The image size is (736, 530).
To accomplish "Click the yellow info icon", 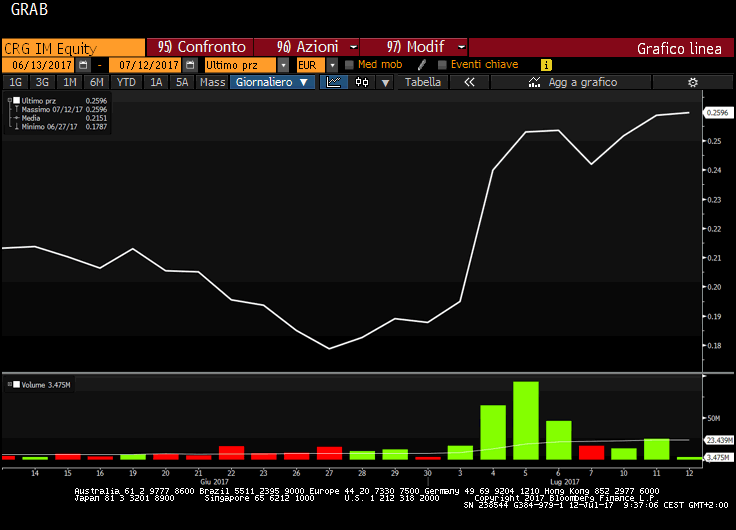I will [546, 65].
